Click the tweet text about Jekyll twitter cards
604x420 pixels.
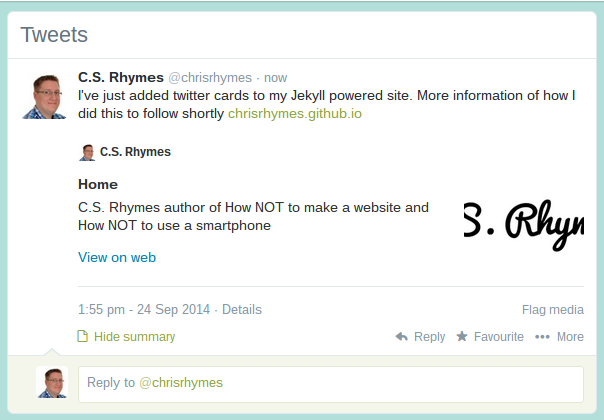[326, 104]
